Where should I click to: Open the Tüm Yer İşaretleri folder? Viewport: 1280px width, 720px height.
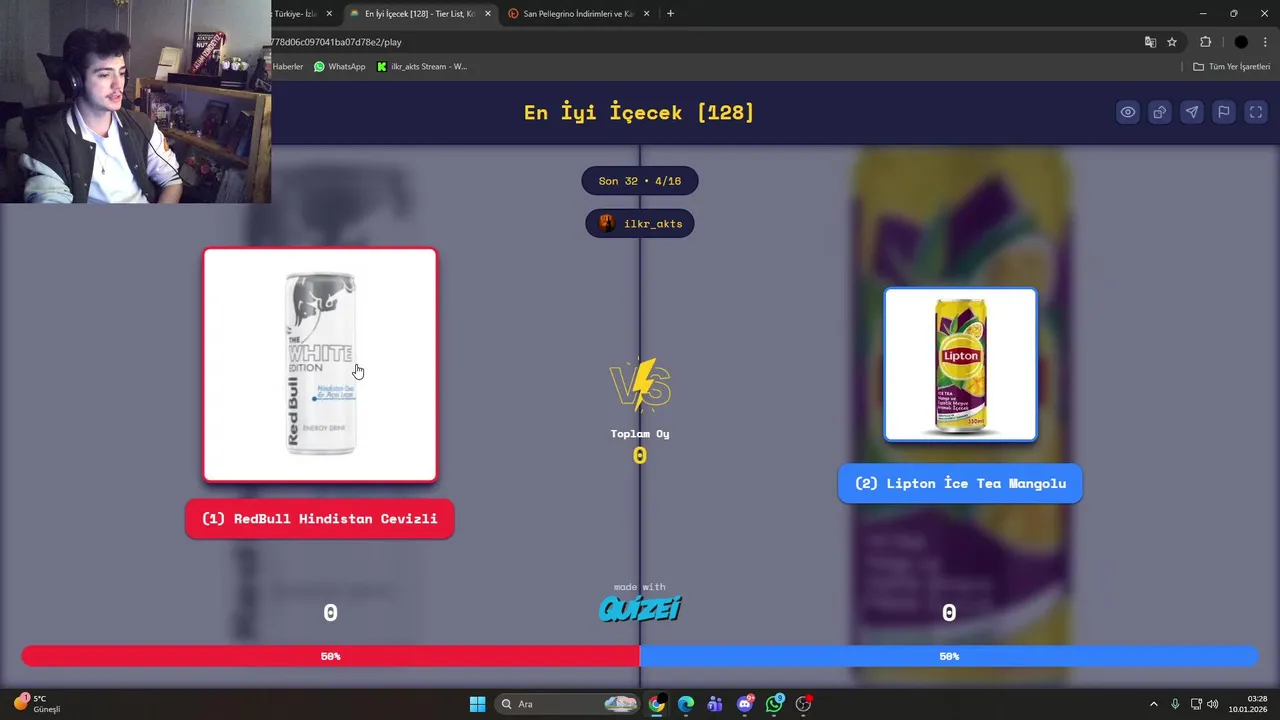coord(1232,67)
